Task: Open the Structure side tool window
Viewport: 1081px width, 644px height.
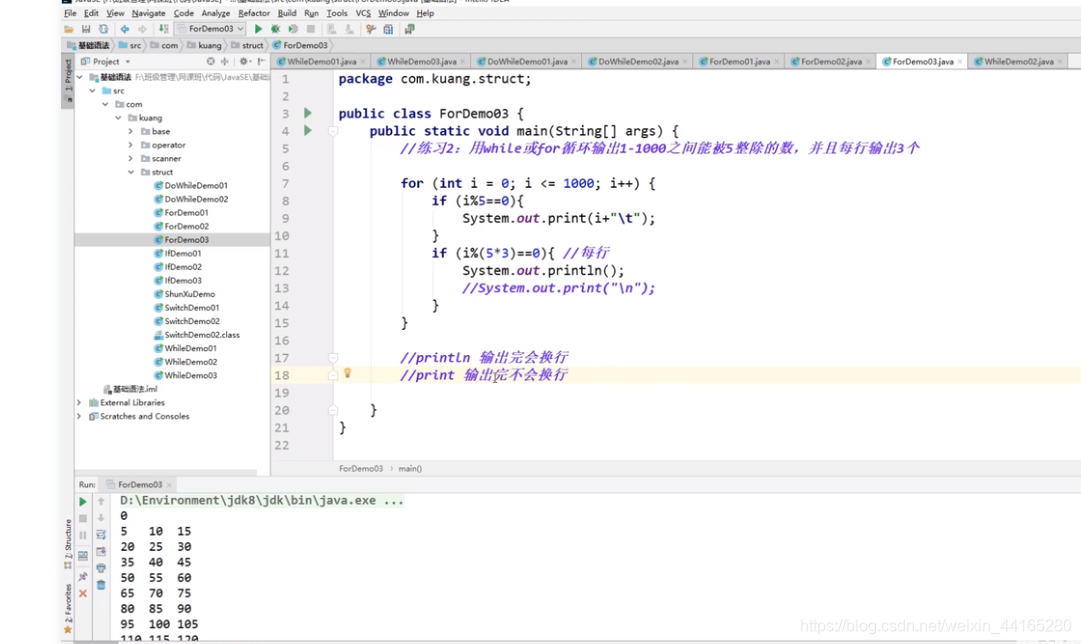Action: point(68,544)
